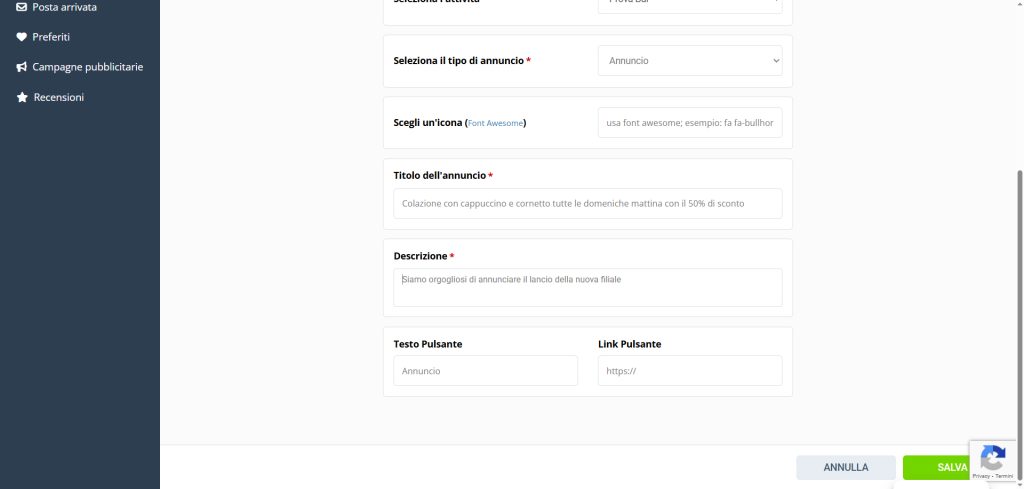Go to Preferiti in the sidebar

point(51,37)
